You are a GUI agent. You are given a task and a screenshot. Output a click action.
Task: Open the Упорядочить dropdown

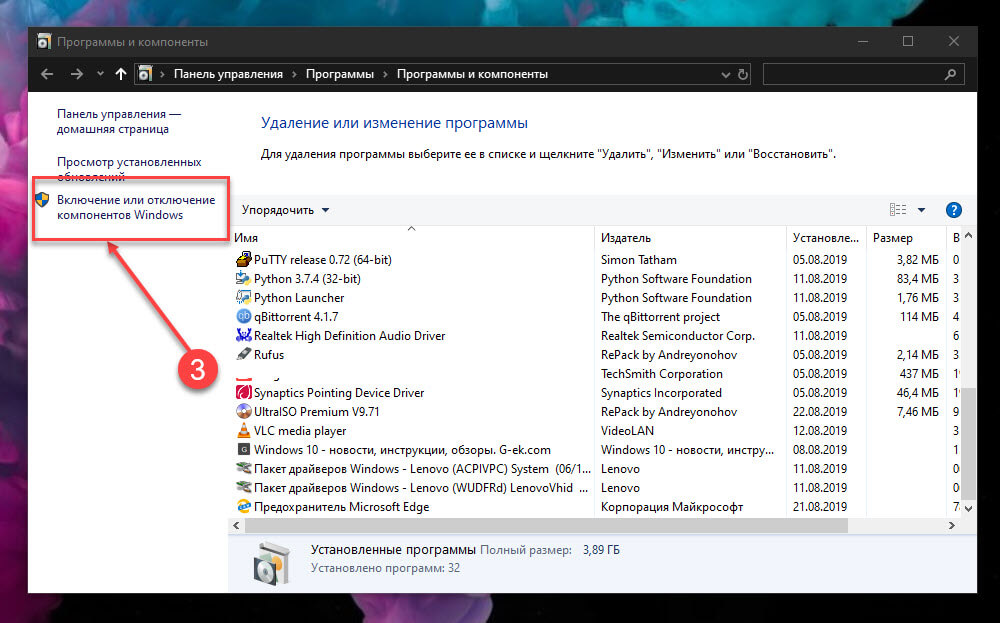tap(285, 210)
